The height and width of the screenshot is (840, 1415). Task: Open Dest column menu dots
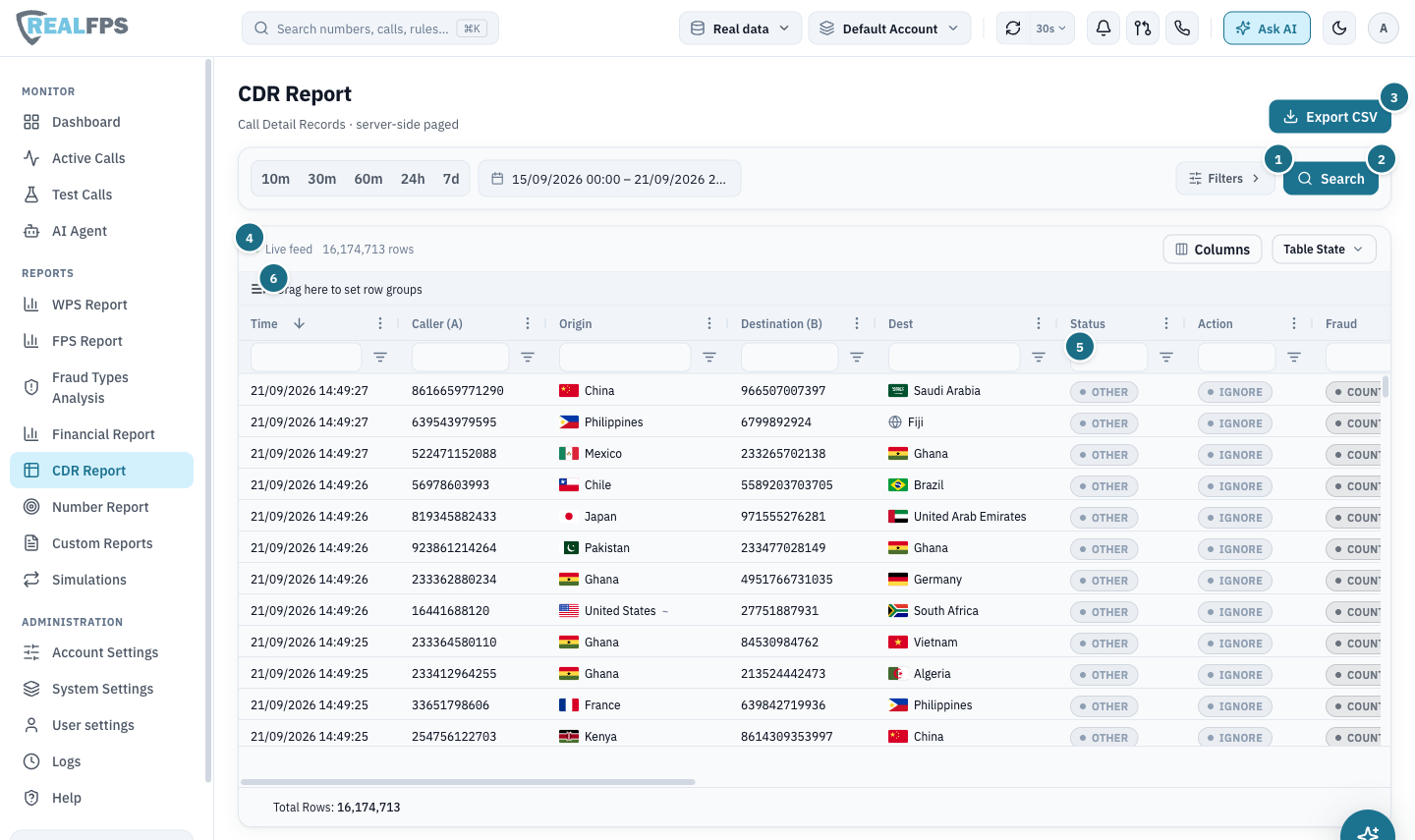click(x=1039, y=323)
